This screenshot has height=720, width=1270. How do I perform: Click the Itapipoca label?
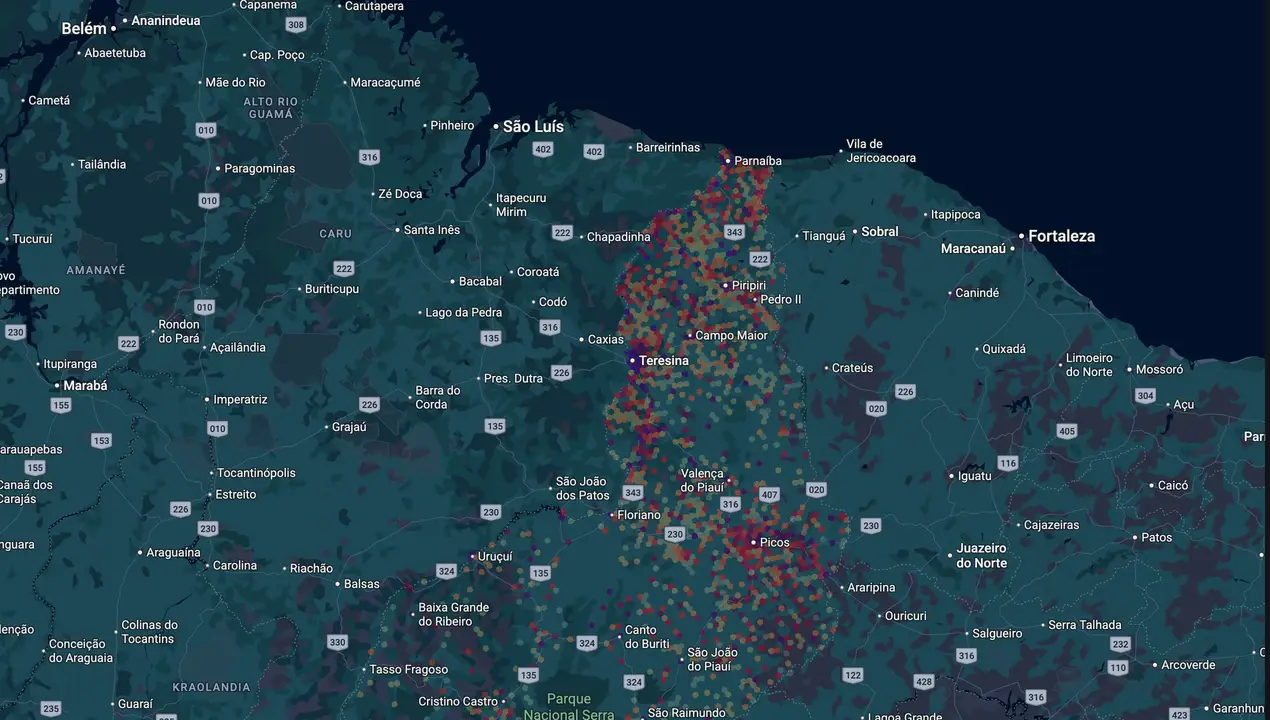pos(956,215)
